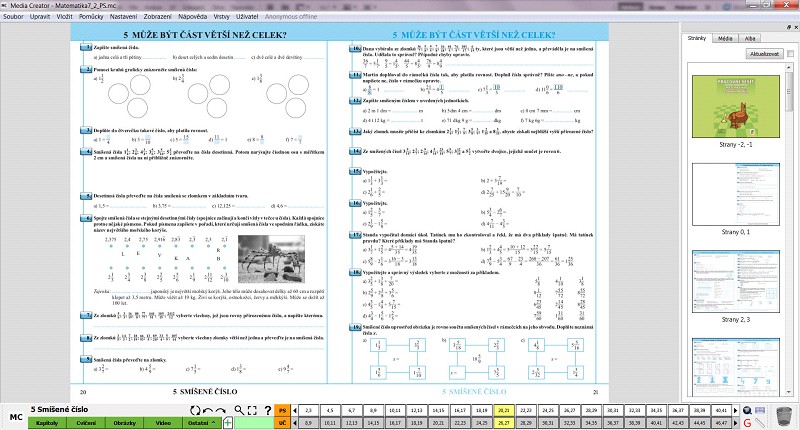800x430 pixels.
Task: Open the Upravit menu
Action: click(40, 16)
